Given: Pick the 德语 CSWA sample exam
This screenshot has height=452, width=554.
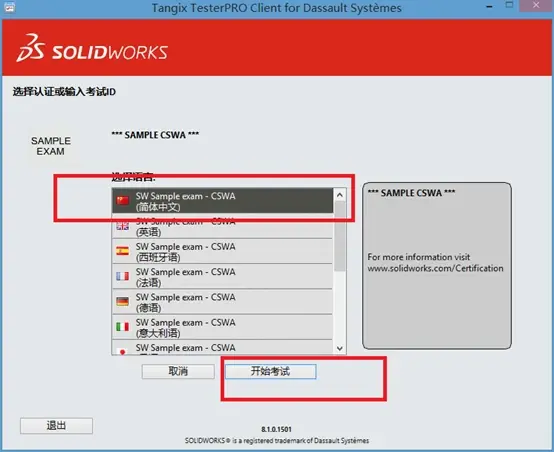Looking at the screenshot, I should click(223, 302).
